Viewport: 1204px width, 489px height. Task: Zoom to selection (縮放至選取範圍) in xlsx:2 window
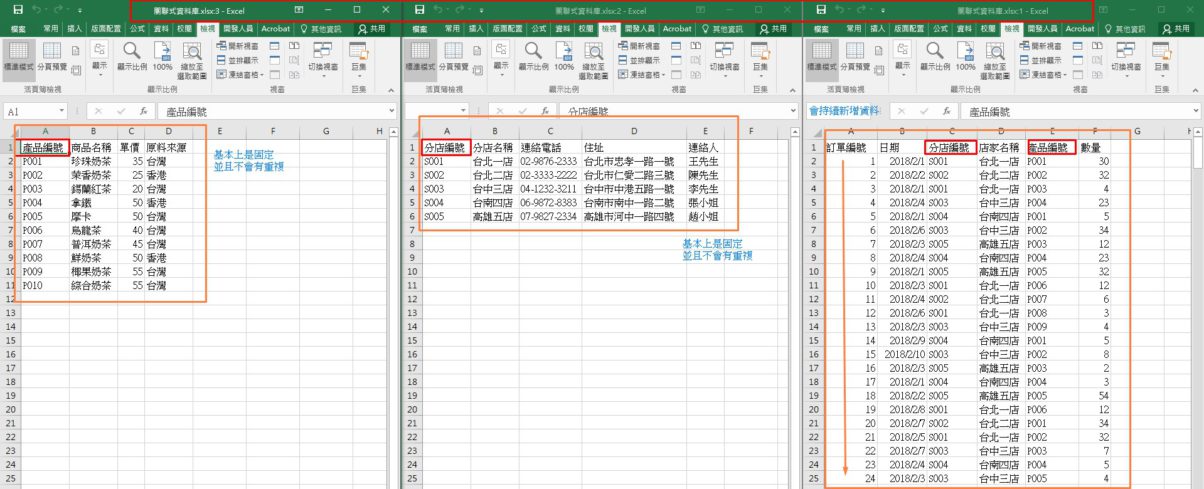tap(596, 60)
